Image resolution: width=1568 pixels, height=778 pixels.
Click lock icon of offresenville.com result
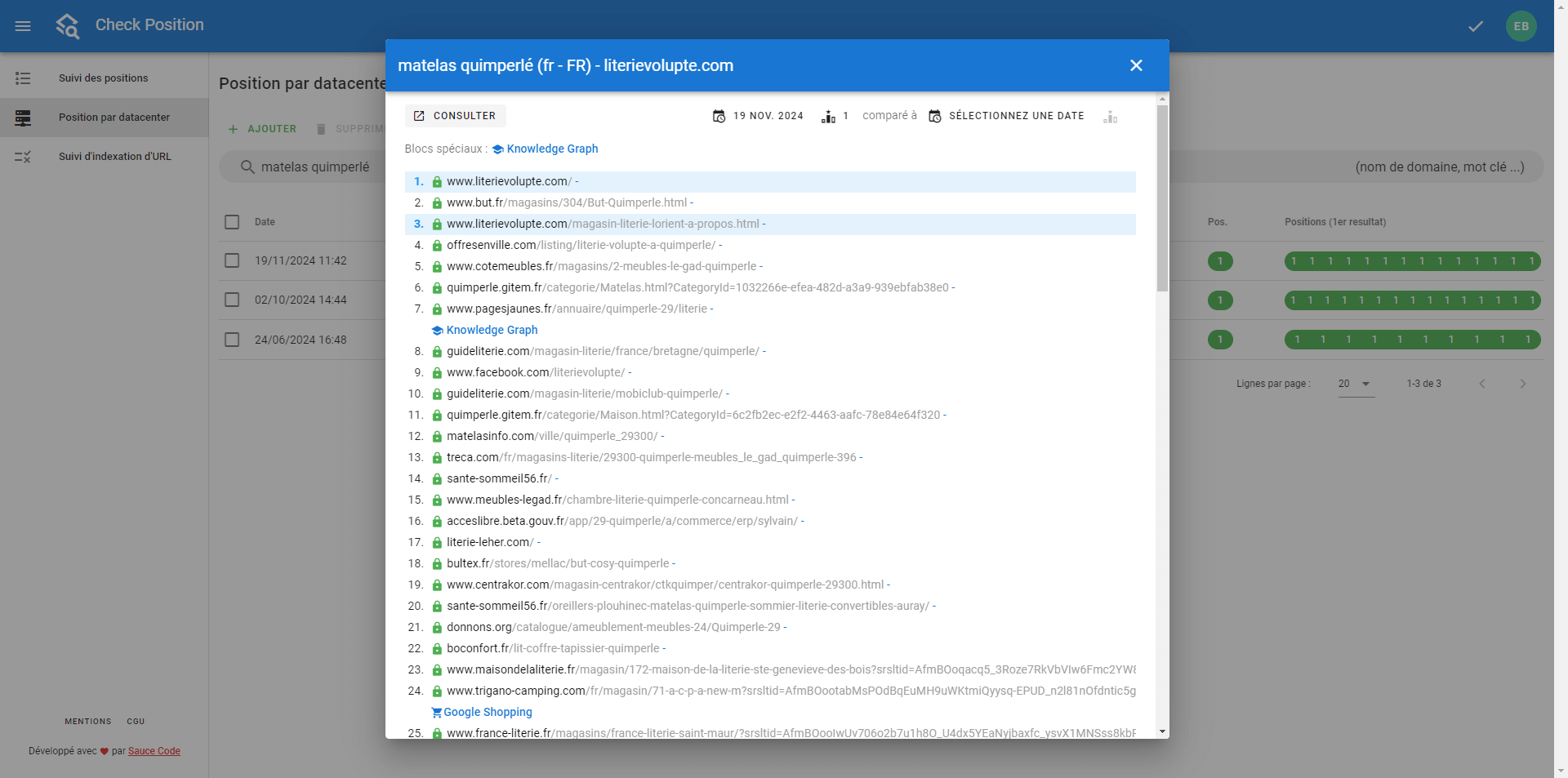[437, 246]
